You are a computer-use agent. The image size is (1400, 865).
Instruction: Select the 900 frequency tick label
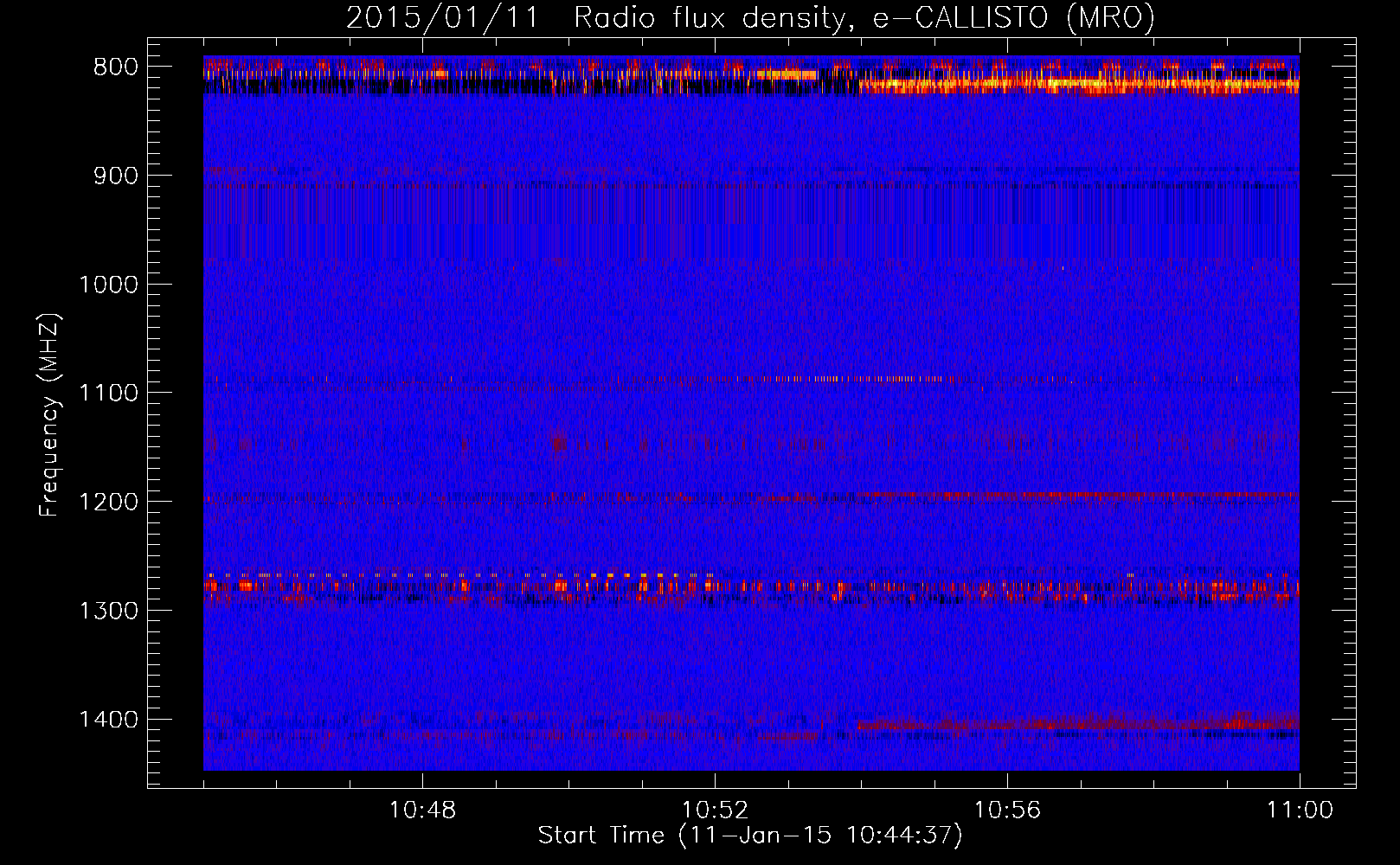(x=116, y=176)
